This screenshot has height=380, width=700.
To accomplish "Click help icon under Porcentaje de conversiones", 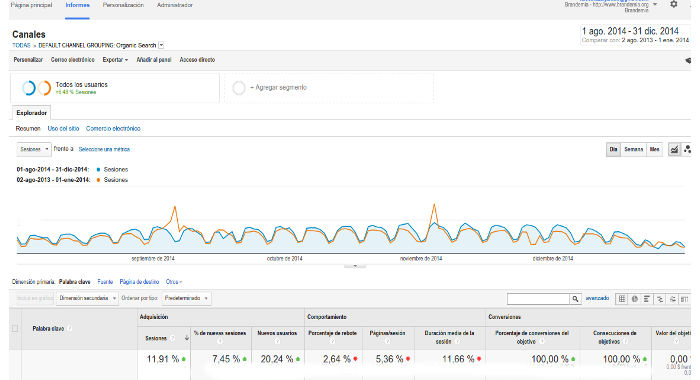I will click(542, 342).
